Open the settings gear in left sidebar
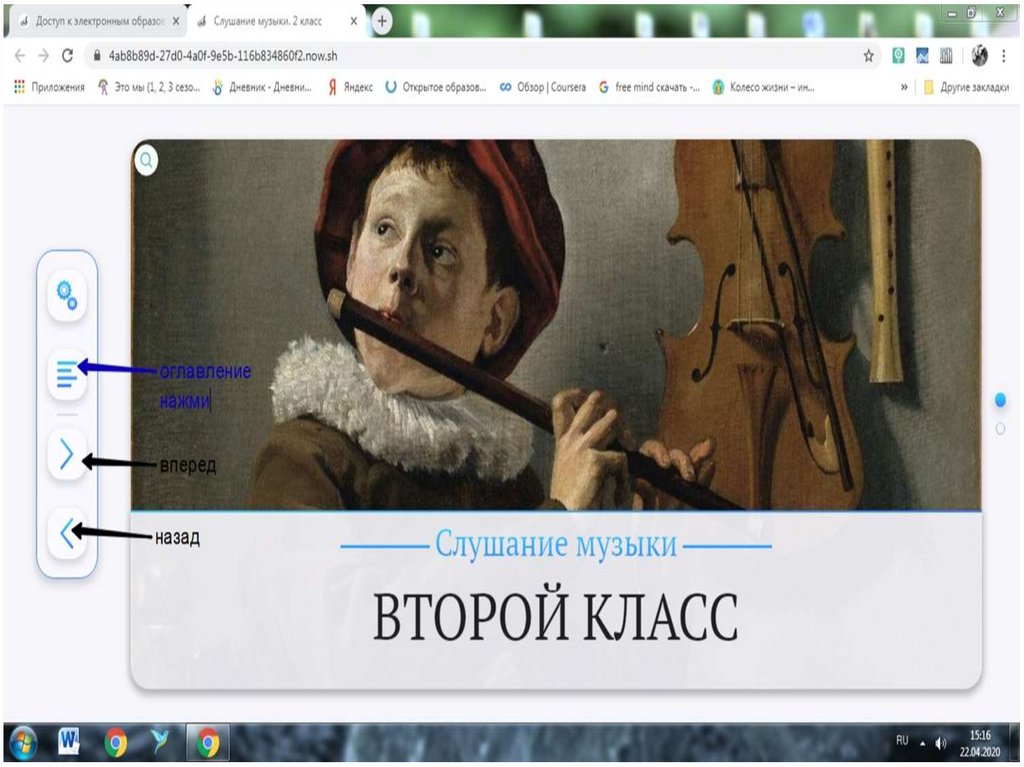Image resolution: width=1024 pixels, height=767 pixels. point(67,295)
